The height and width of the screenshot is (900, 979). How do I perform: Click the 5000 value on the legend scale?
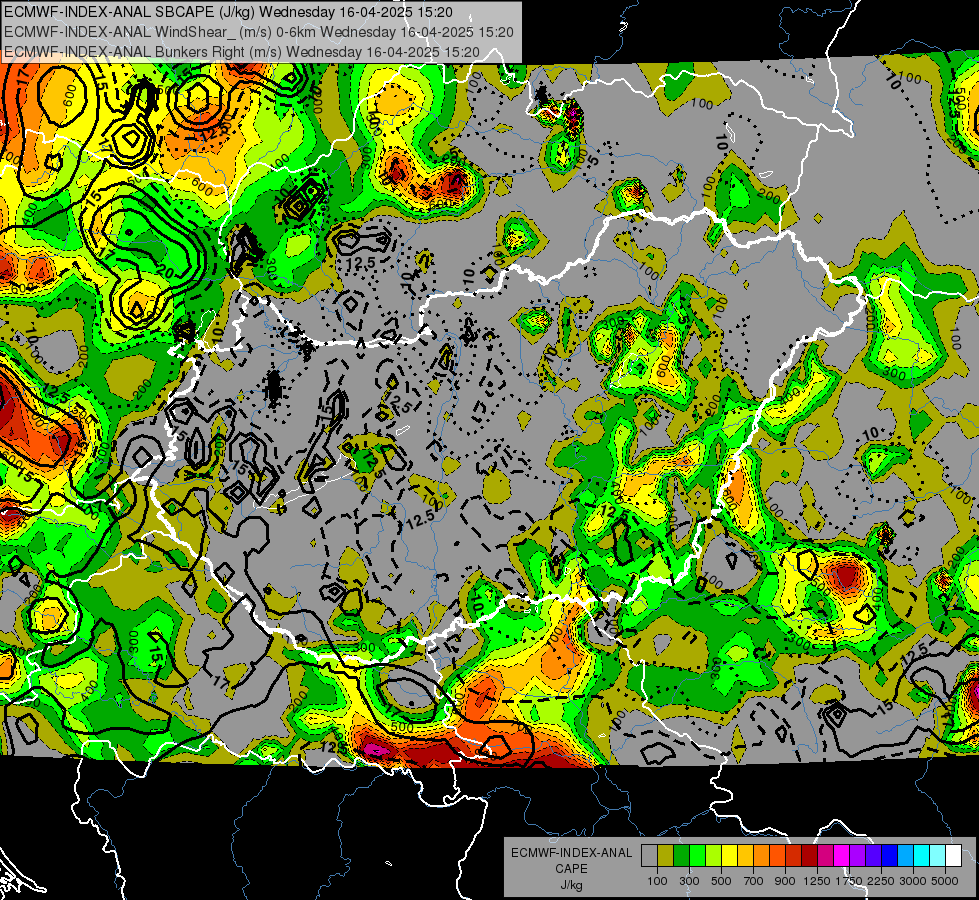pyautogui.click(x=945, y=881)
